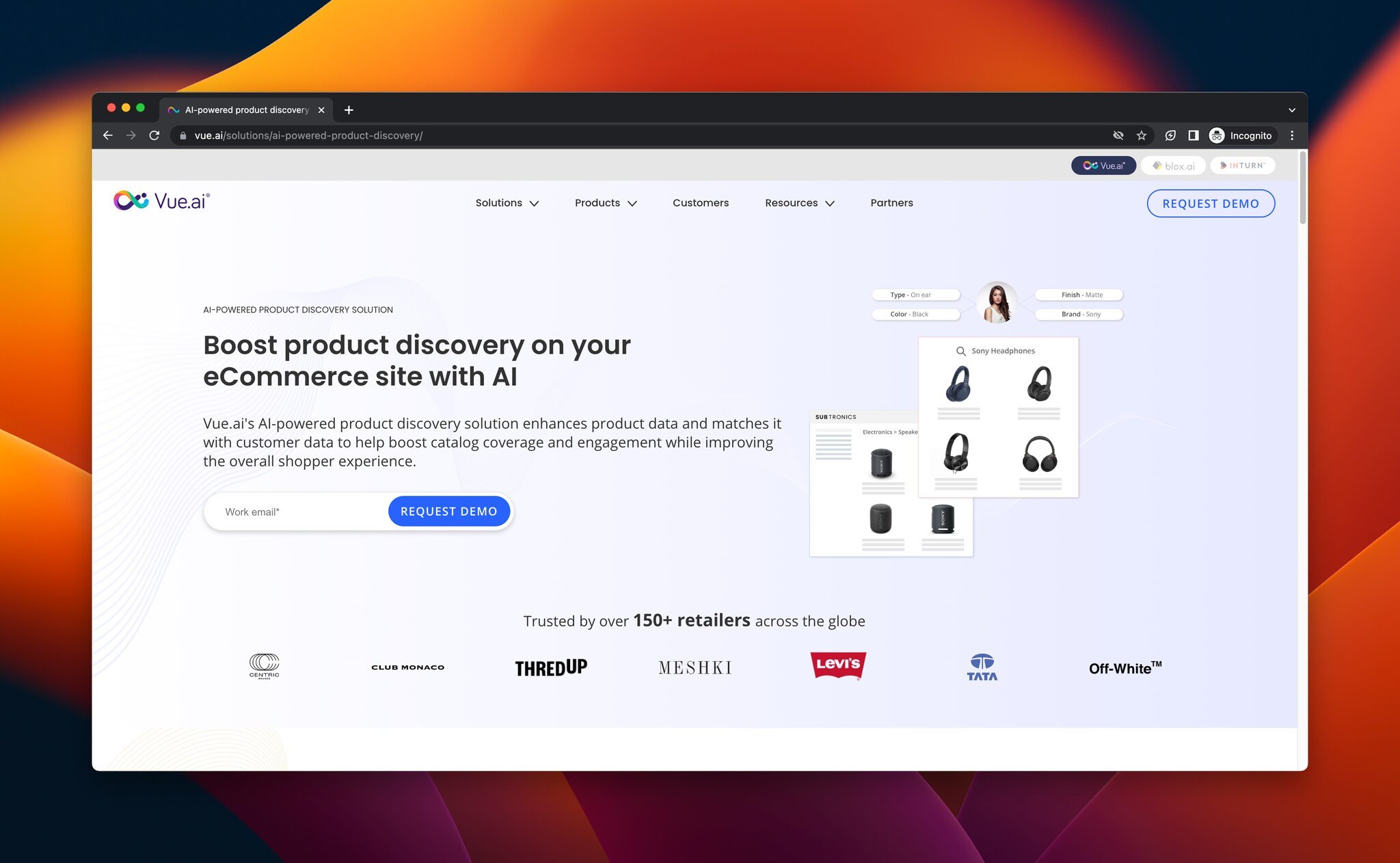Click the Vue.ai logo icon
The width and height of the screenshot is (1400, 863).
[x=131, y=200]
